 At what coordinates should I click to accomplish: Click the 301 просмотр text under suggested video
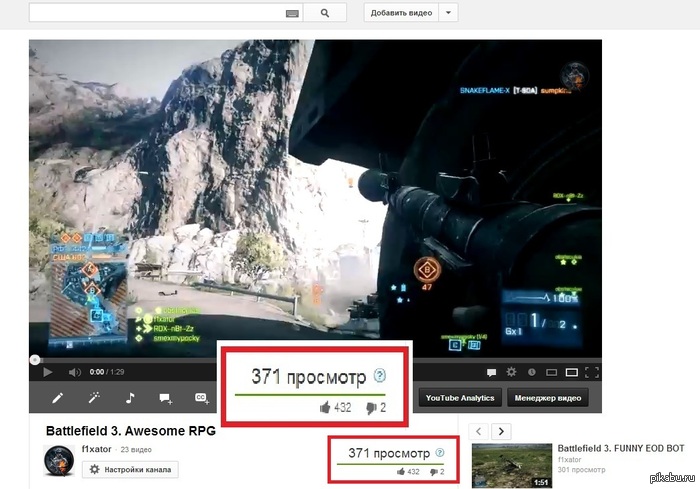pos(581,470)
